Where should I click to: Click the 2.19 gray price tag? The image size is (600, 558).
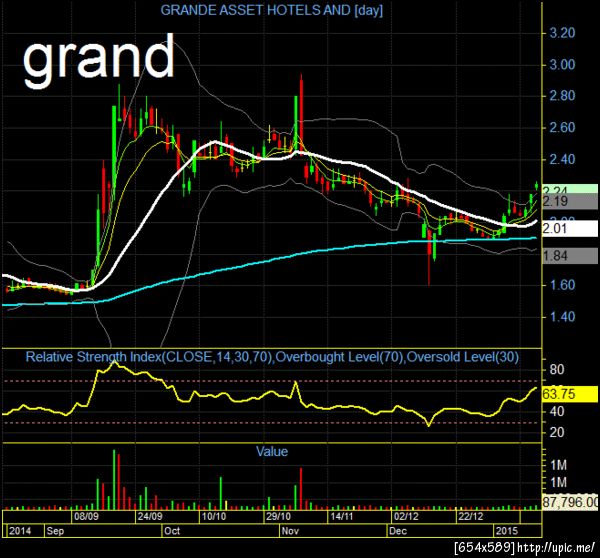570,201
